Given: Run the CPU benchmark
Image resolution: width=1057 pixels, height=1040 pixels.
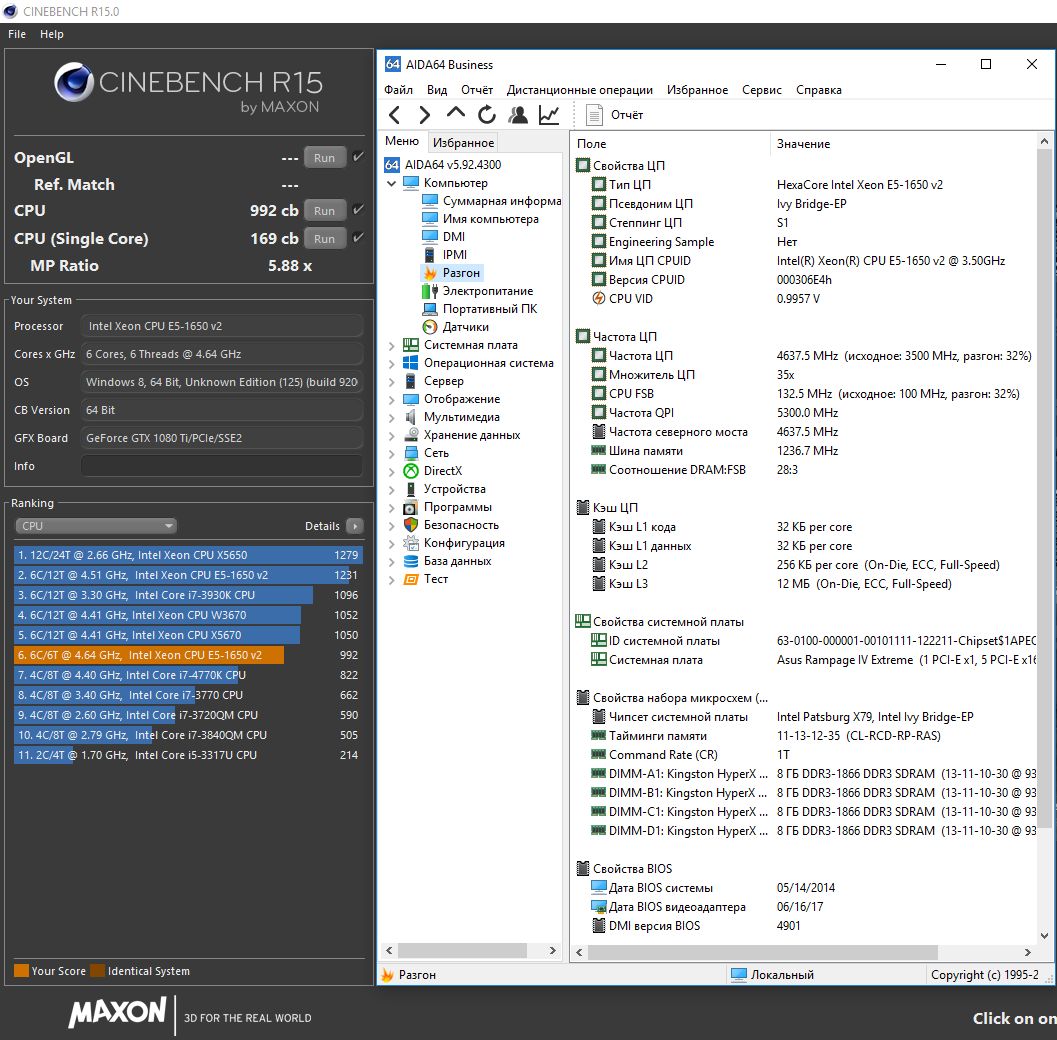Looking at the screenshot, I should click(324, 210).
